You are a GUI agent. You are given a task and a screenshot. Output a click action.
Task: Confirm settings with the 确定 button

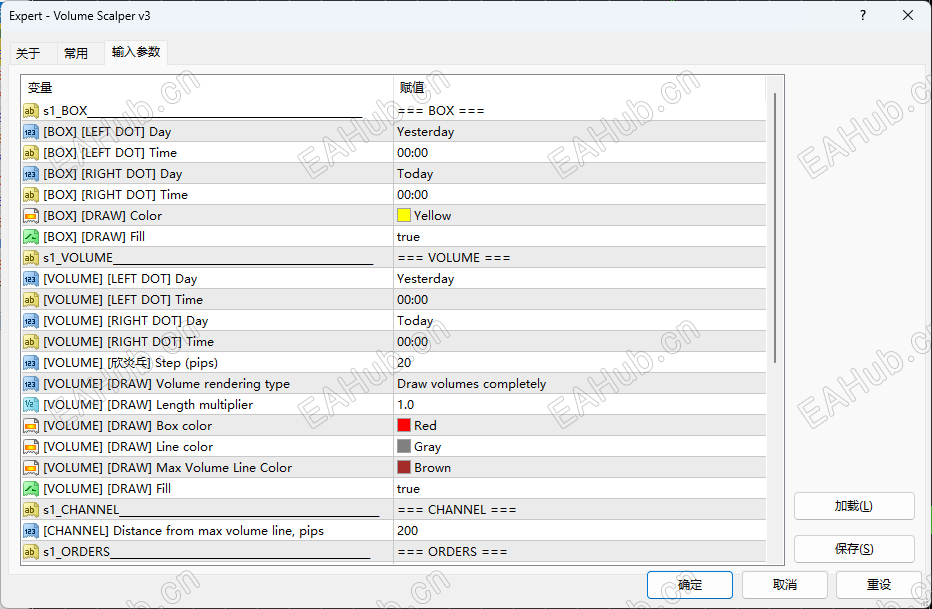[689, 585]
